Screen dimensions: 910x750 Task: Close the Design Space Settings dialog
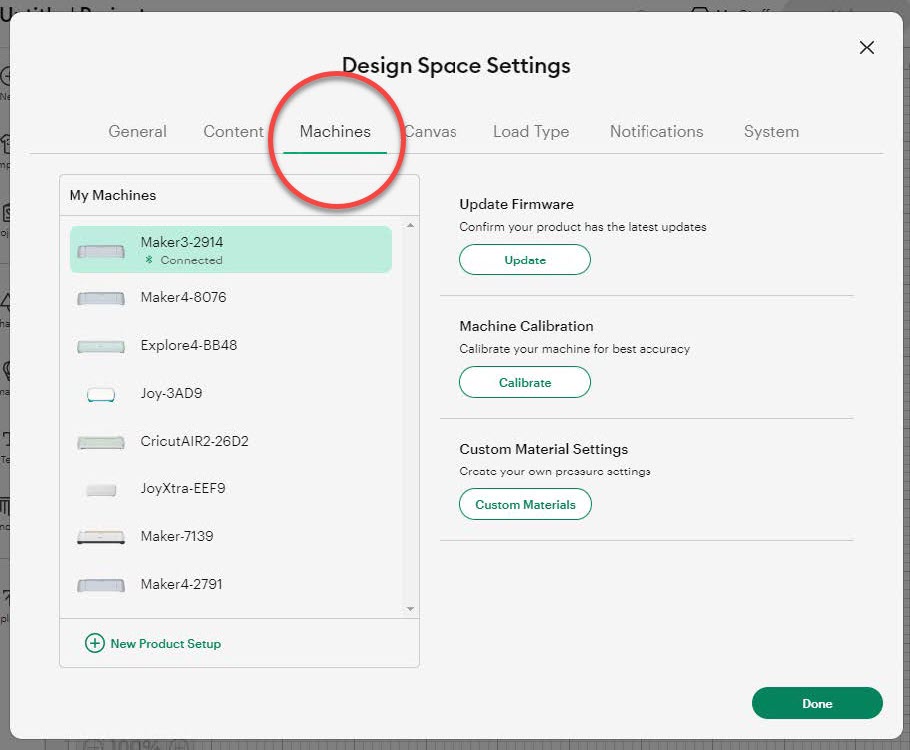[x=866, y=48]
